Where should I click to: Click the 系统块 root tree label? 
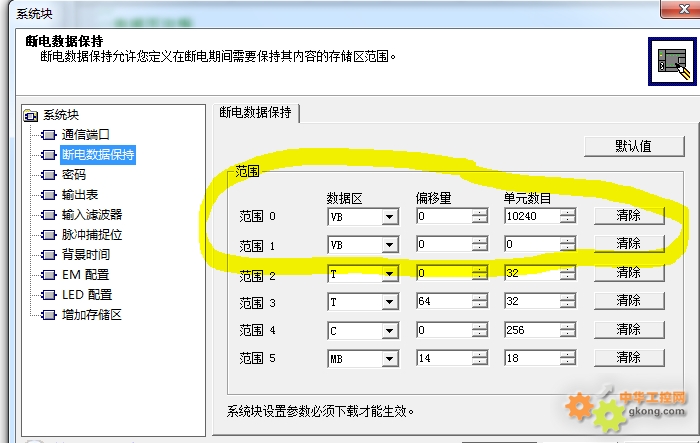[61, 116]
